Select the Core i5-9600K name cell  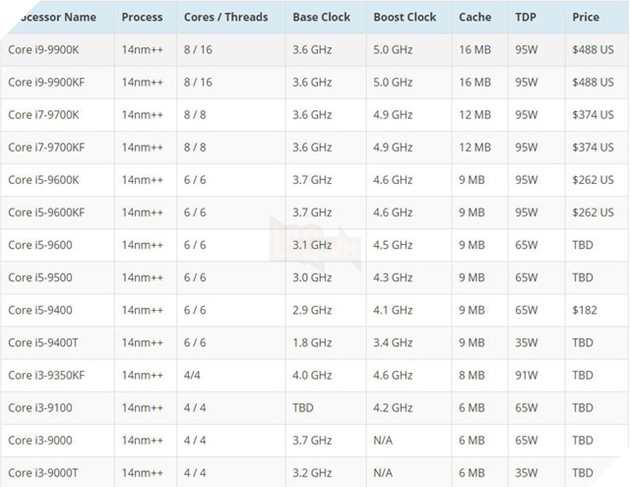[43, 180]
